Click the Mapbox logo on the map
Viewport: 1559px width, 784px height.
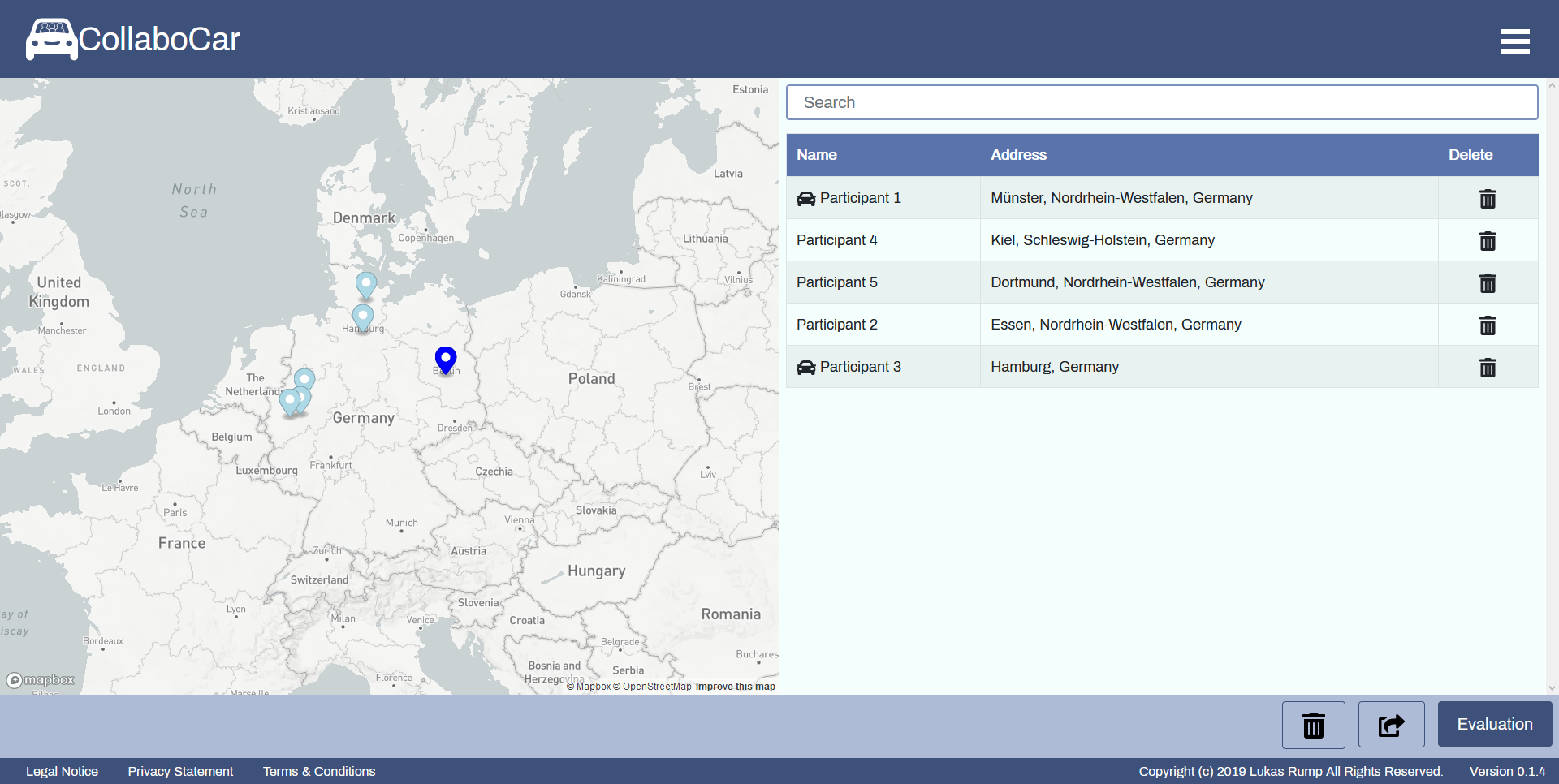[x=41, y=680]
